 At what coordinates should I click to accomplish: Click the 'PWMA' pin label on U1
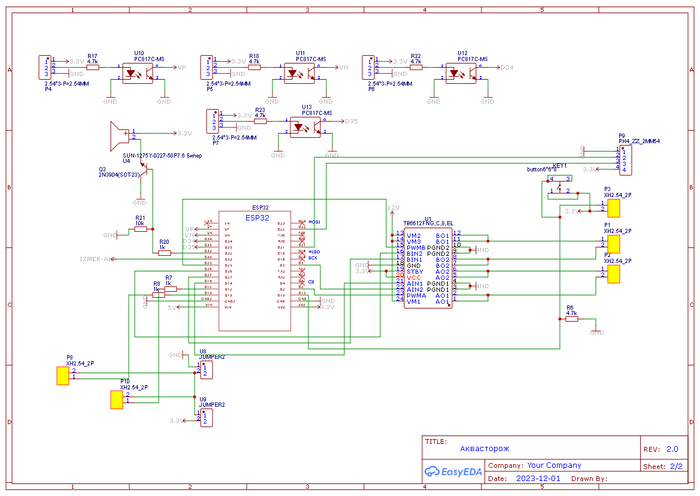point(416,296)
